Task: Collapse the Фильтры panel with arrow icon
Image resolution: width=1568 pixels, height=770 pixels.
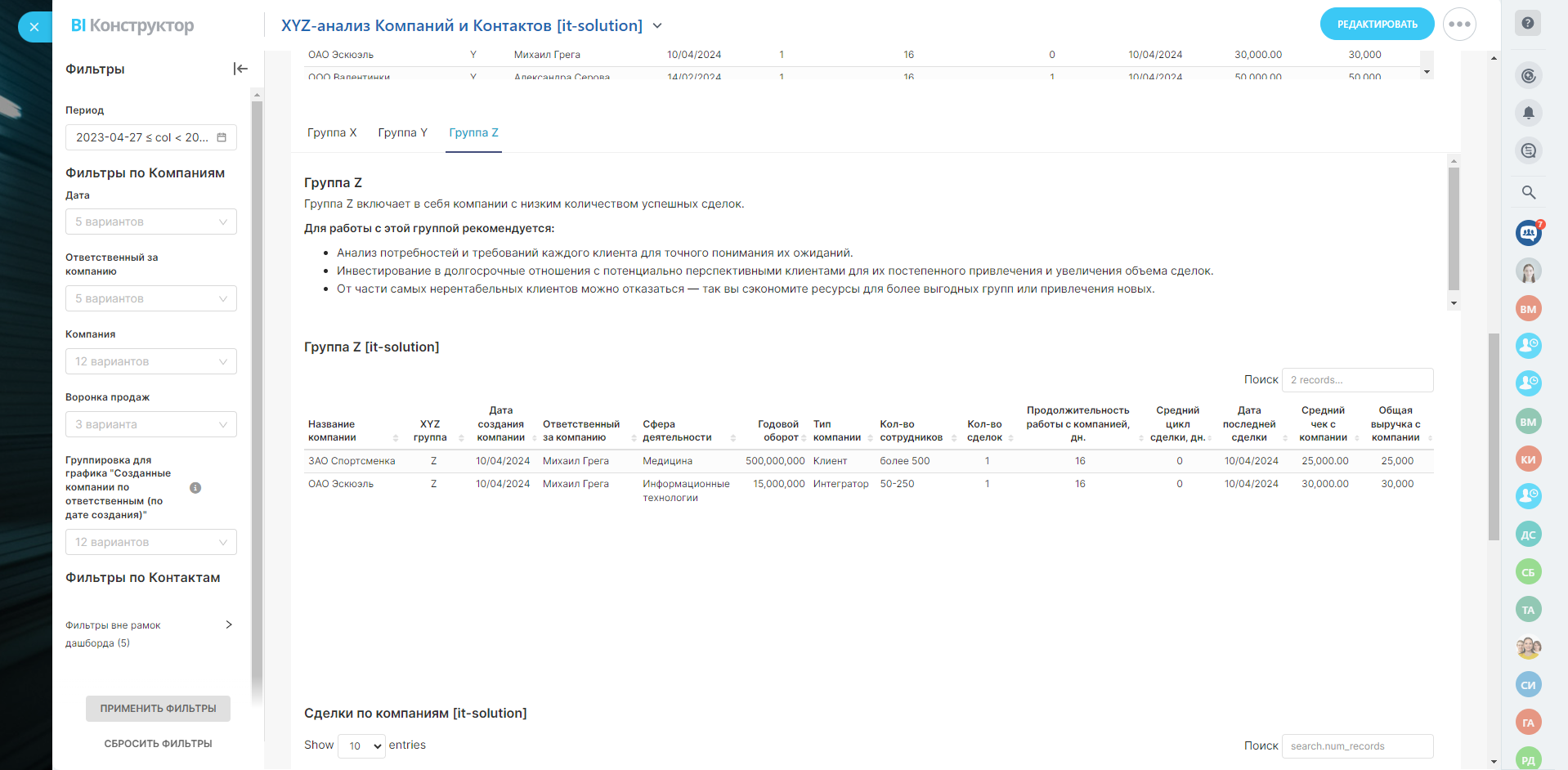Action: [240, 69]
